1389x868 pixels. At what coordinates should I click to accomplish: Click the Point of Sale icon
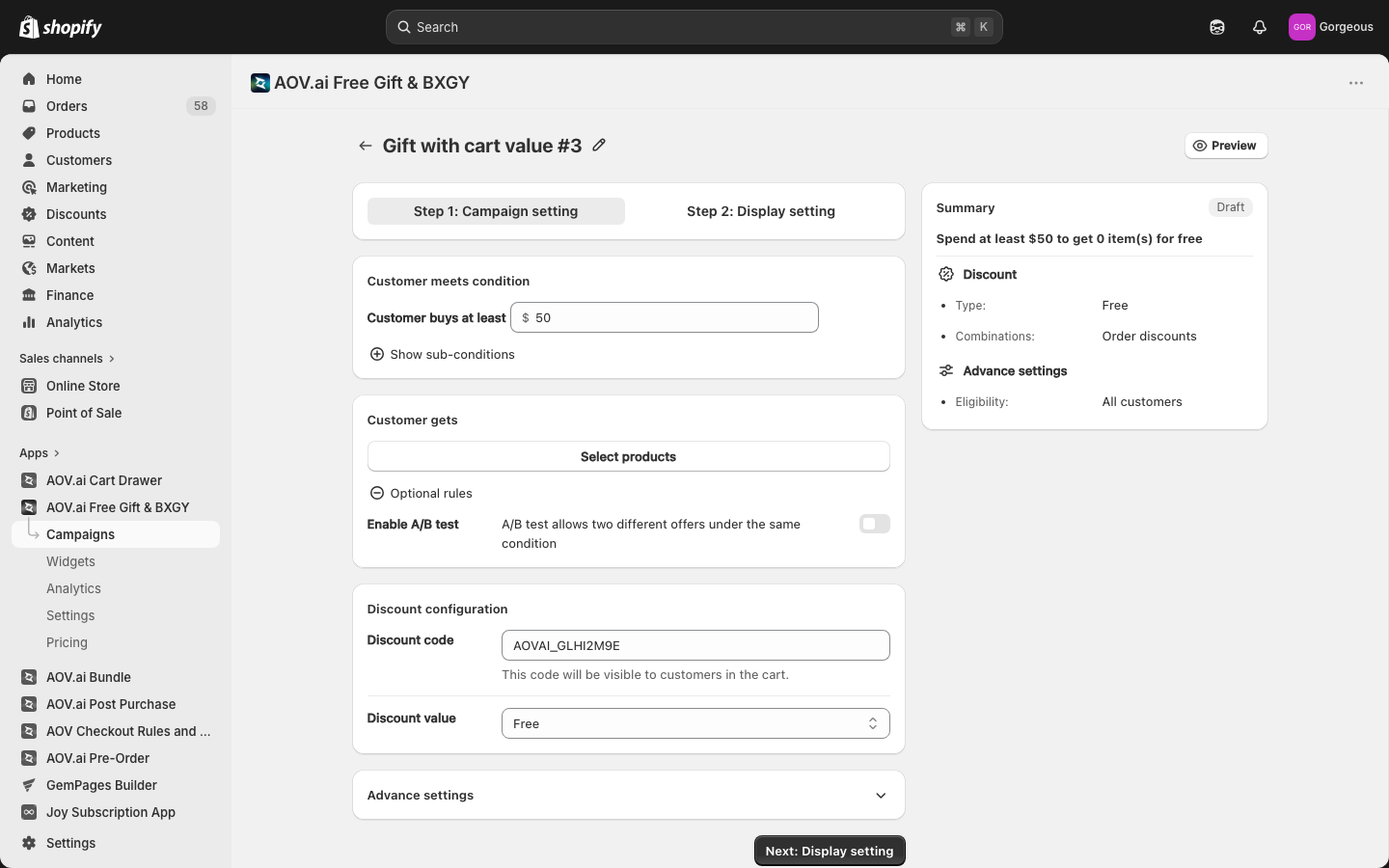[29, 413]
